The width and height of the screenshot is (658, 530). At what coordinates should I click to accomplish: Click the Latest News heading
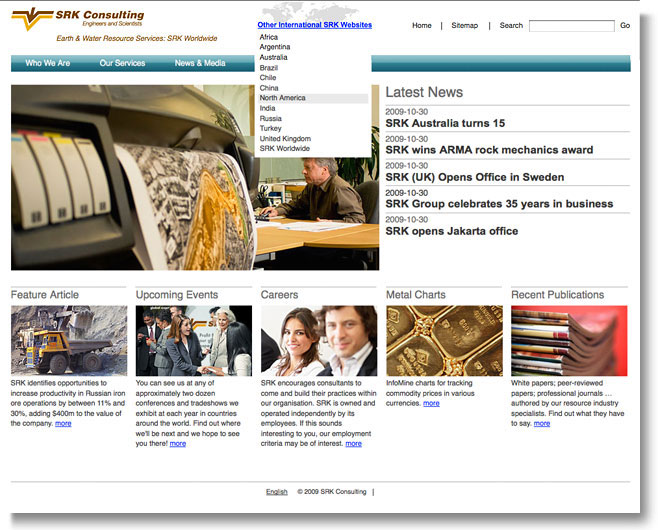coord(424,92)
